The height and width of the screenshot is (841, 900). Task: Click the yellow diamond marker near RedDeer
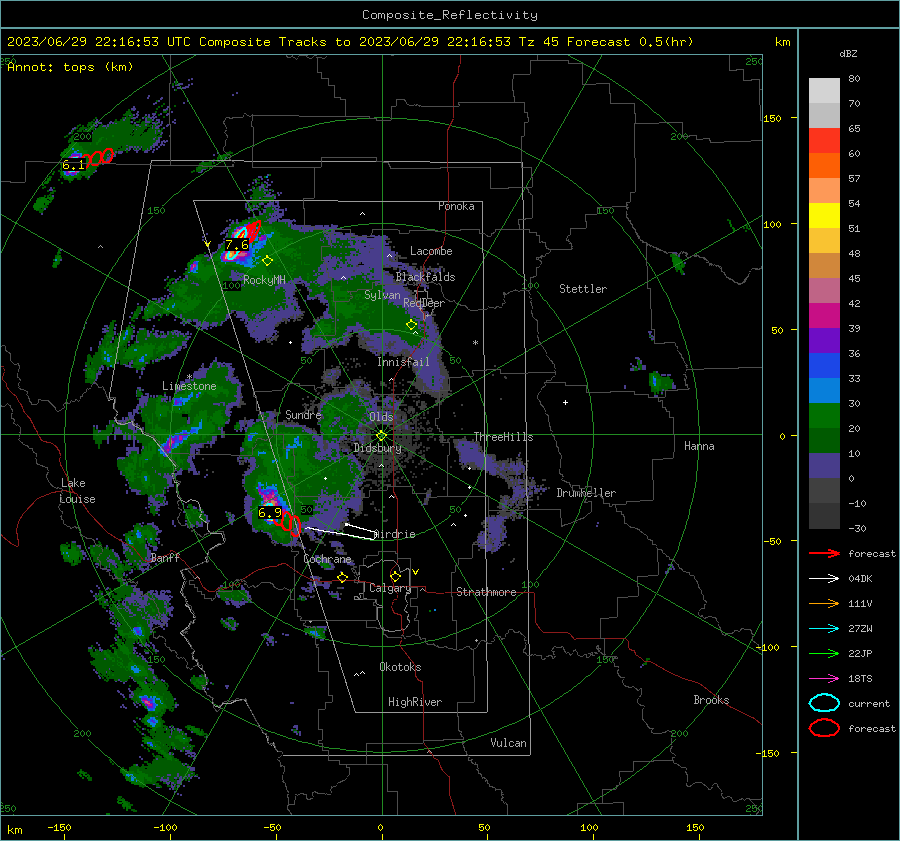click(412, 325)
